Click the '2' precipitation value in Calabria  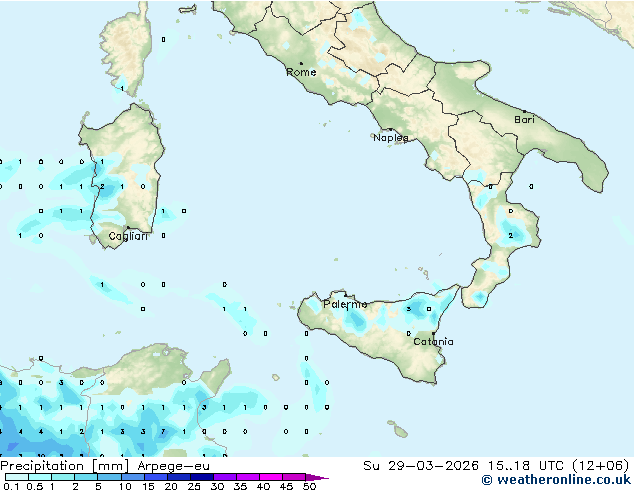(x=511, y=235)
